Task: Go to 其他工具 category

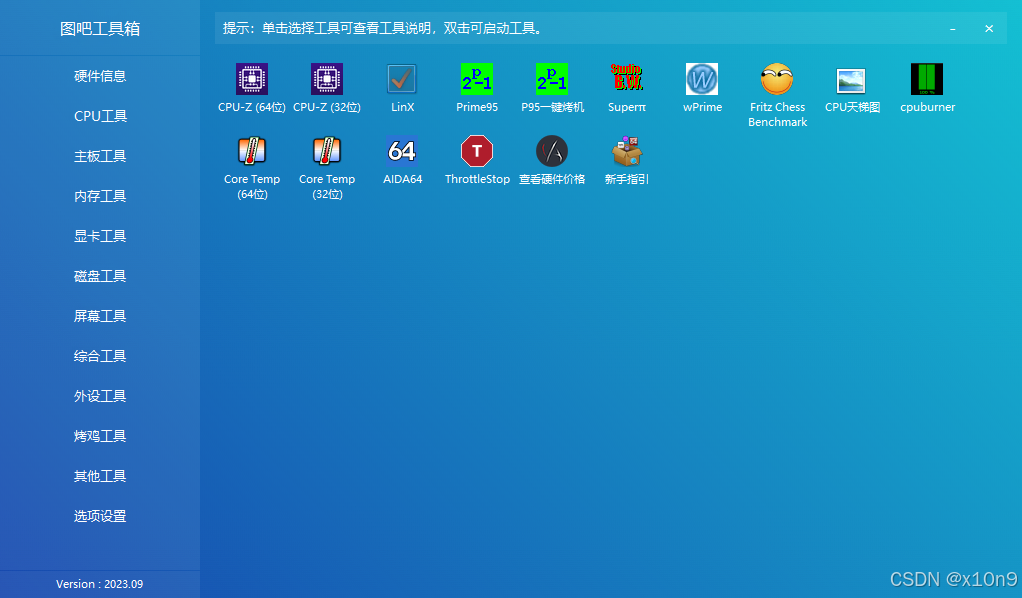Action: (x=100, y=476)
